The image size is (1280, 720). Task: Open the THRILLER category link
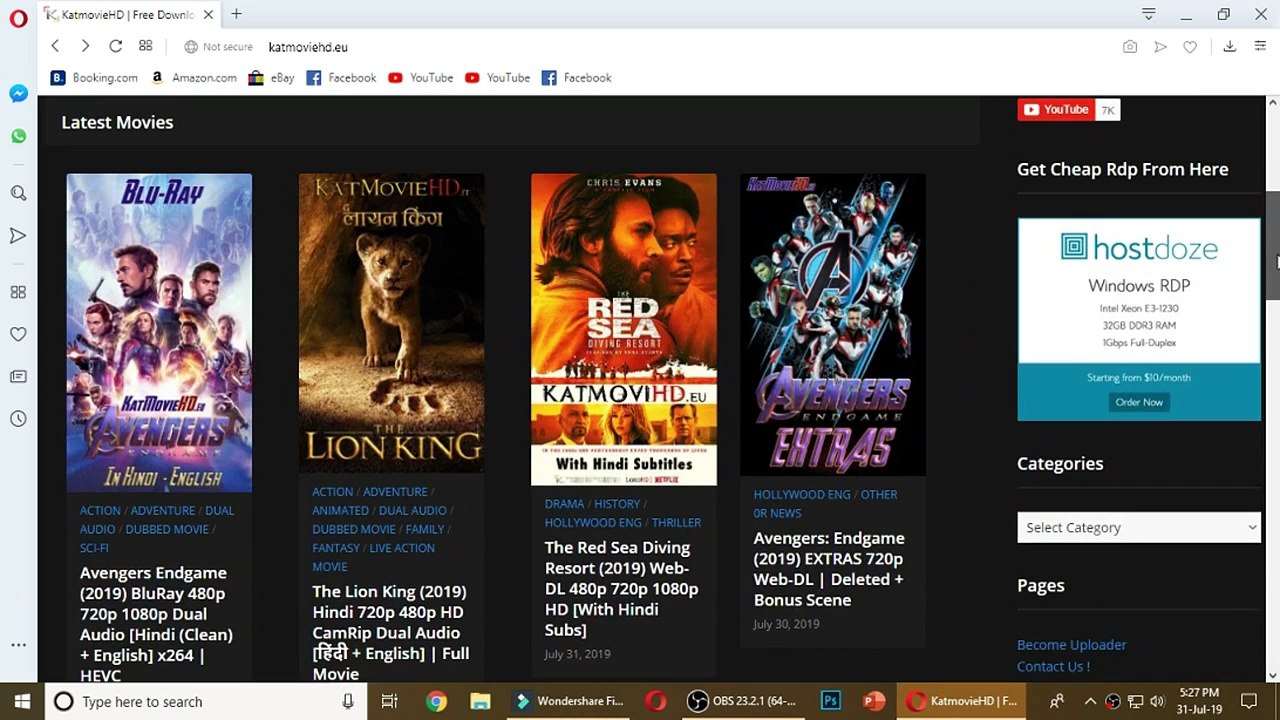pyautogui.click(x=676, y=523)
